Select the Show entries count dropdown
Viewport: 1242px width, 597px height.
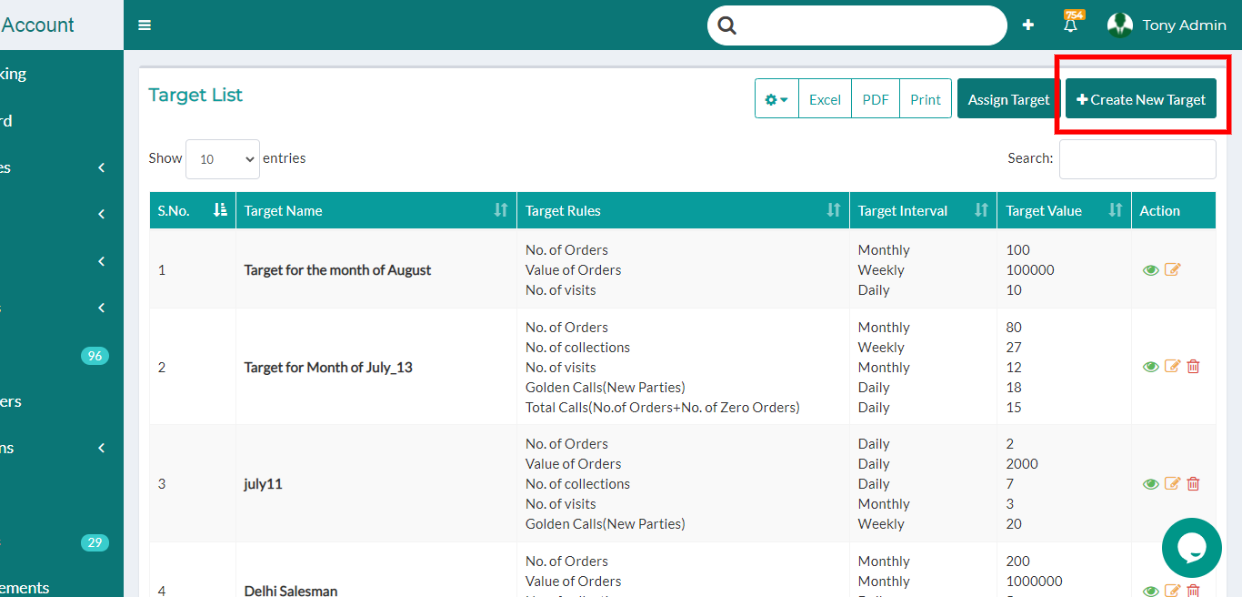[223, 159]
